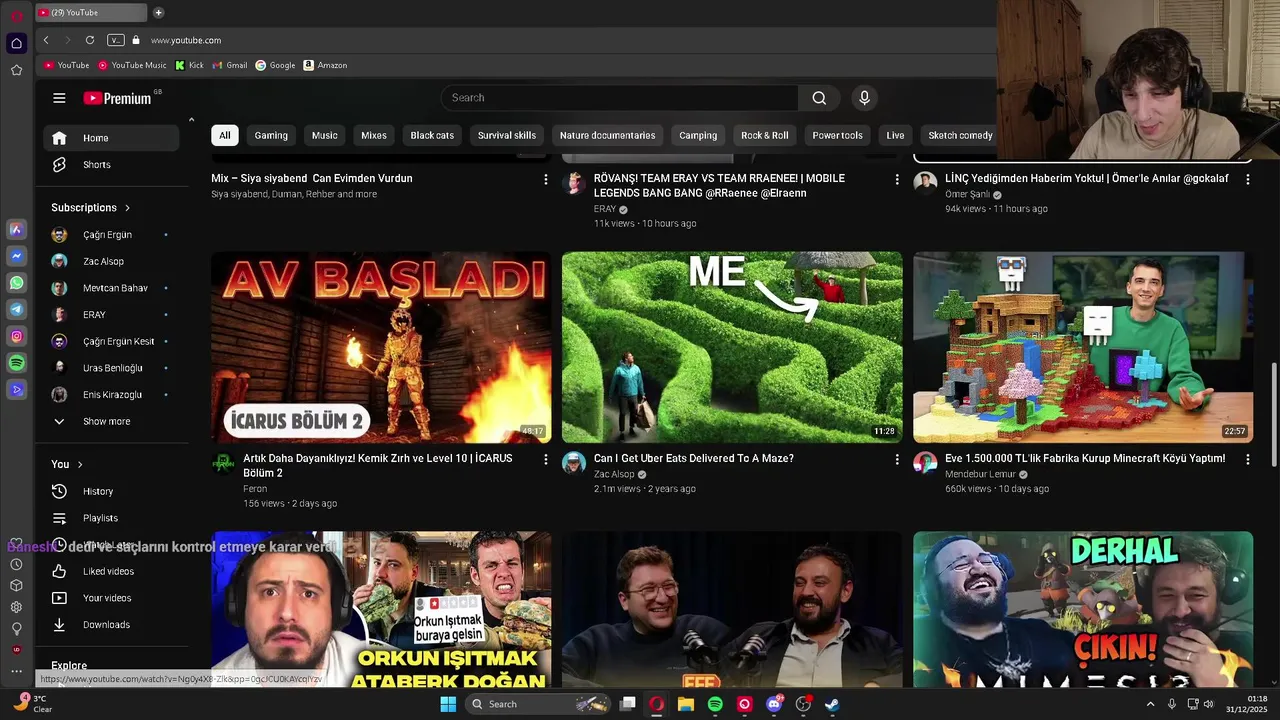The image size is (1280, 720).
Task: Open Playlists in the sidebar
Action: click(110, 518)
